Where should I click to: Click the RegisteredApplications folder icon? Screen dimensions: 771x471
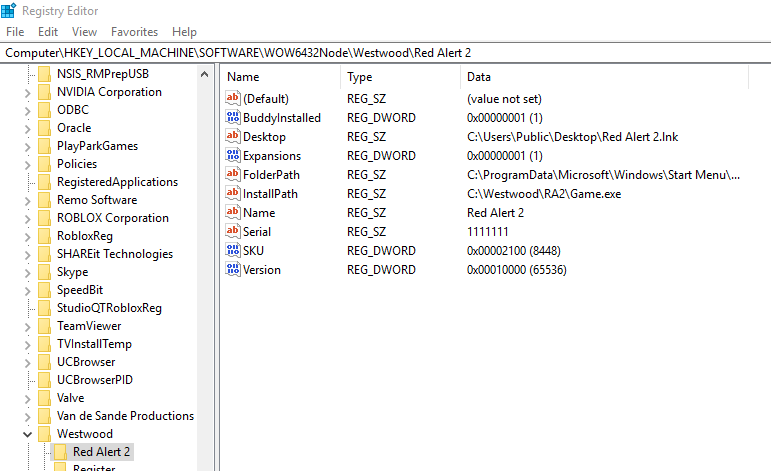[44, 182]
